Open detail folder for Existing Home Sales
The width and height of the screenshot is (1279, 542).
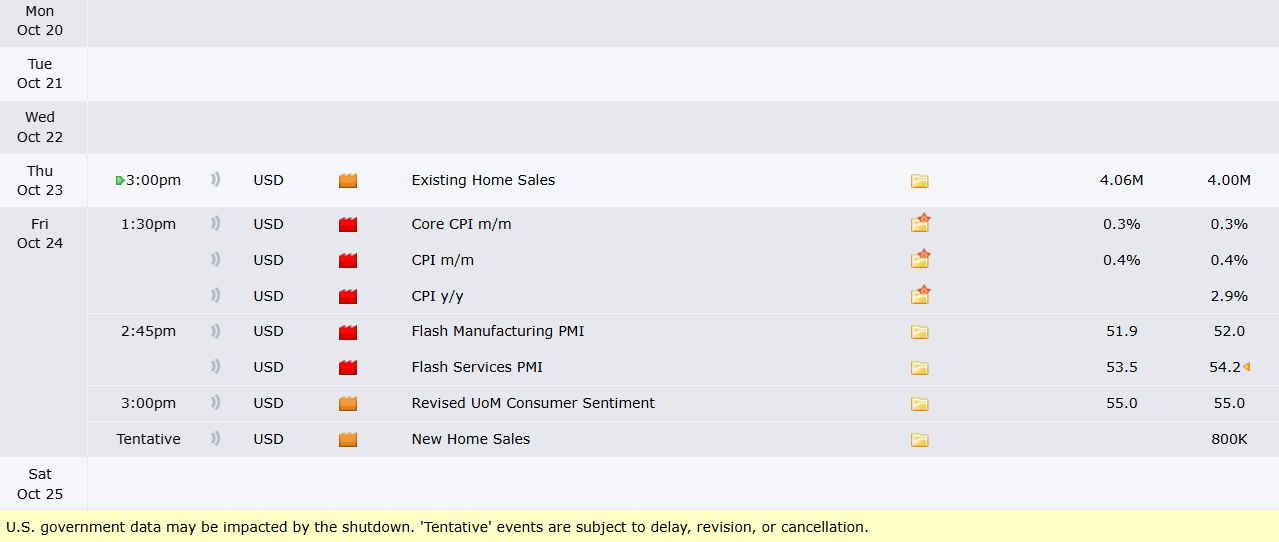coord(919,181)
